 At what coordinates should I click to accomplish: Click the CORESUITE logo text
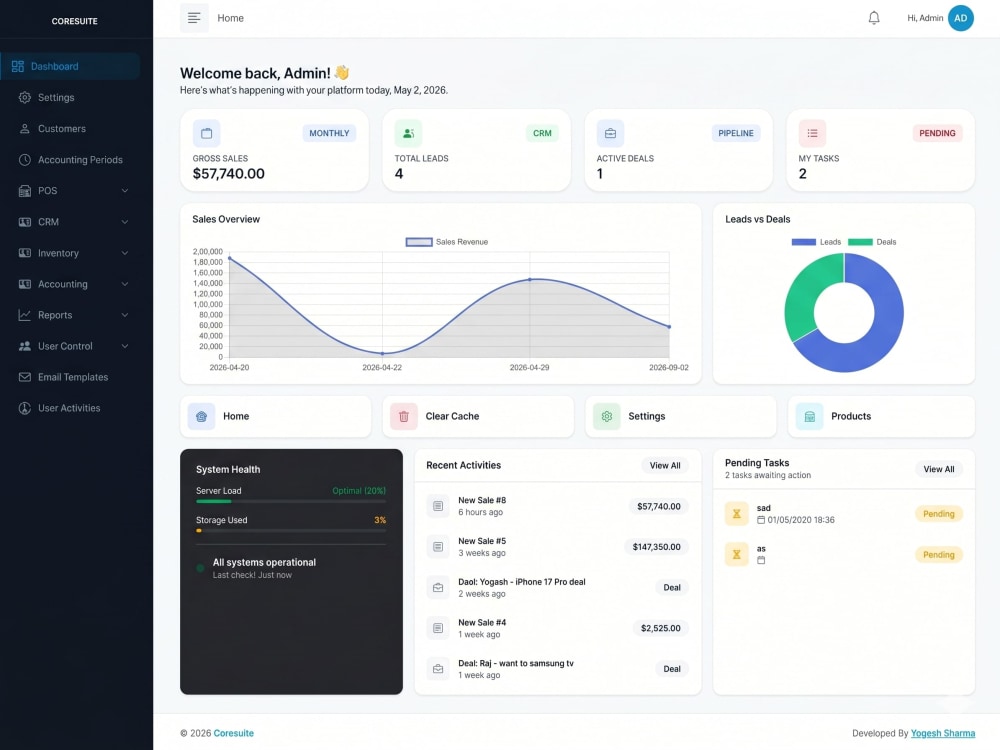75,21
